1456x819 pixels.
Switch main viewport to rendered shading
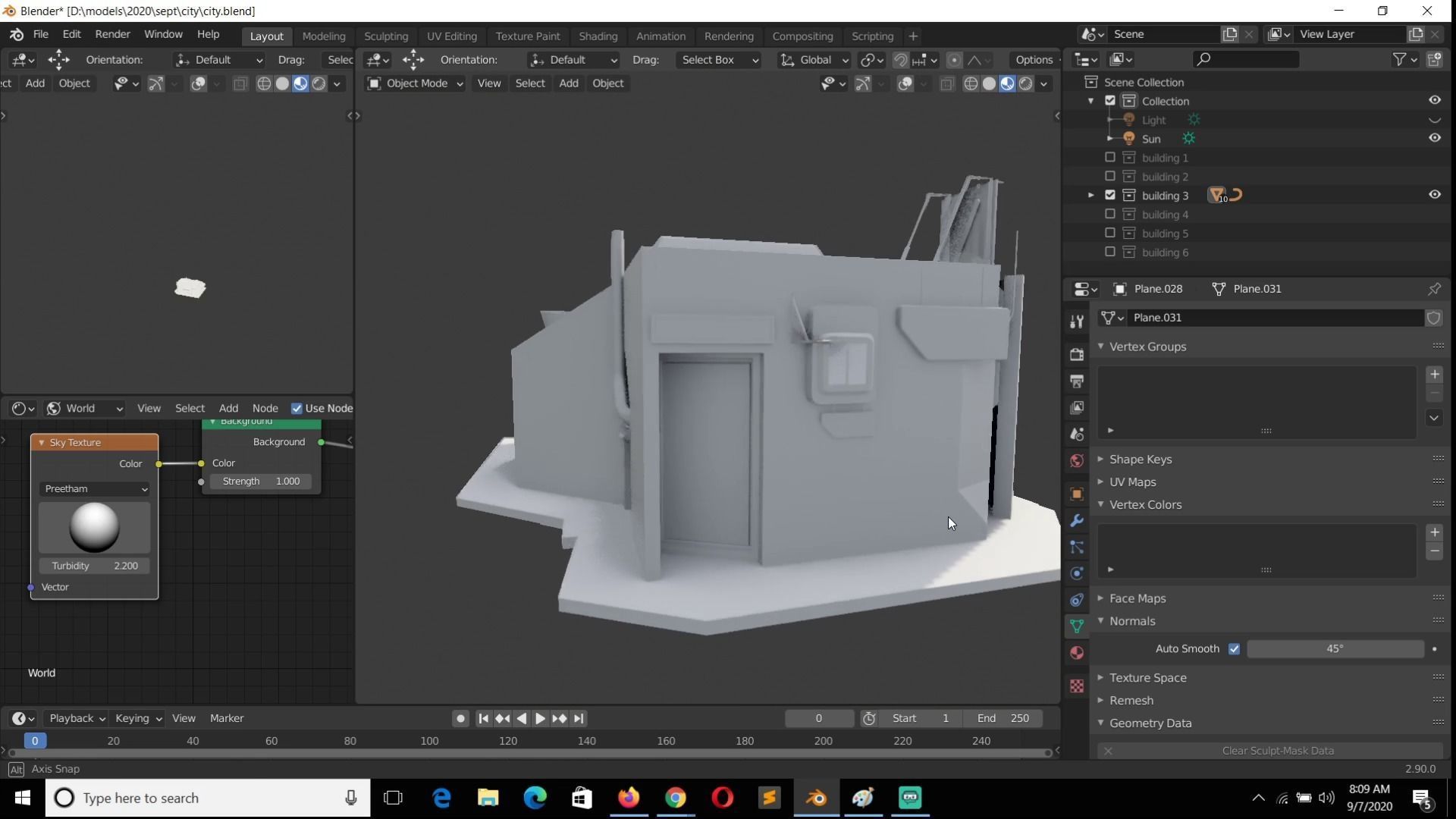click(1026, 84)
